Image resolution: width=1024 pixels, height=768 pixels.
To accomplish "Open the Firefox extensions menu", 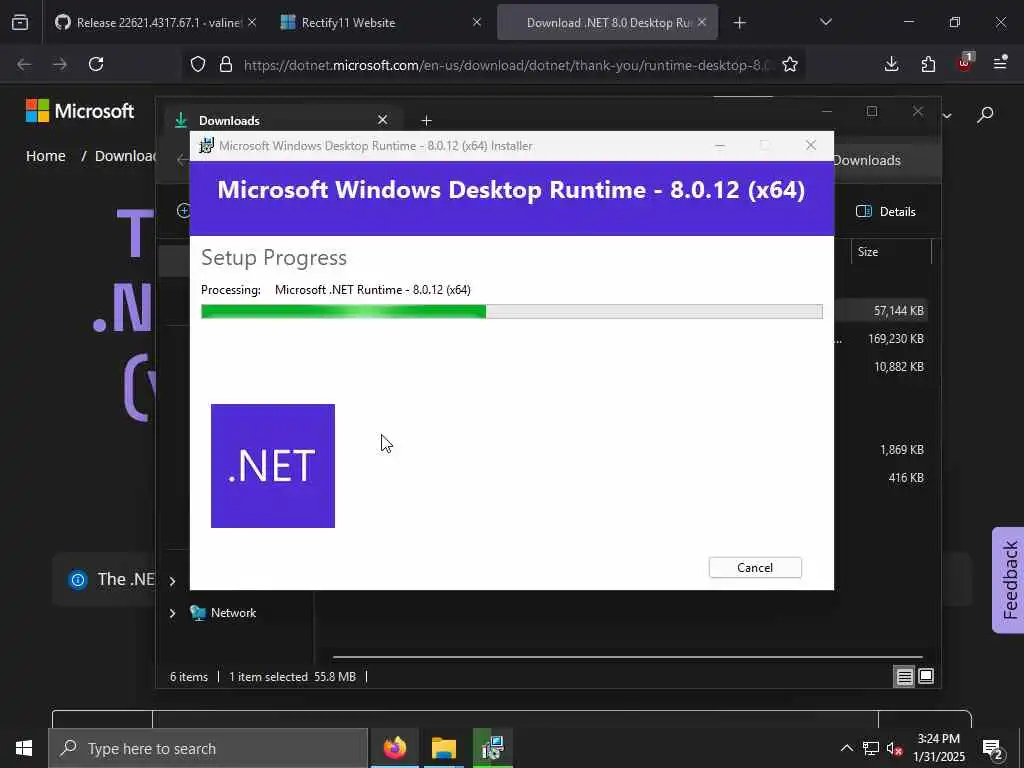I will click(x=928, y=64).
